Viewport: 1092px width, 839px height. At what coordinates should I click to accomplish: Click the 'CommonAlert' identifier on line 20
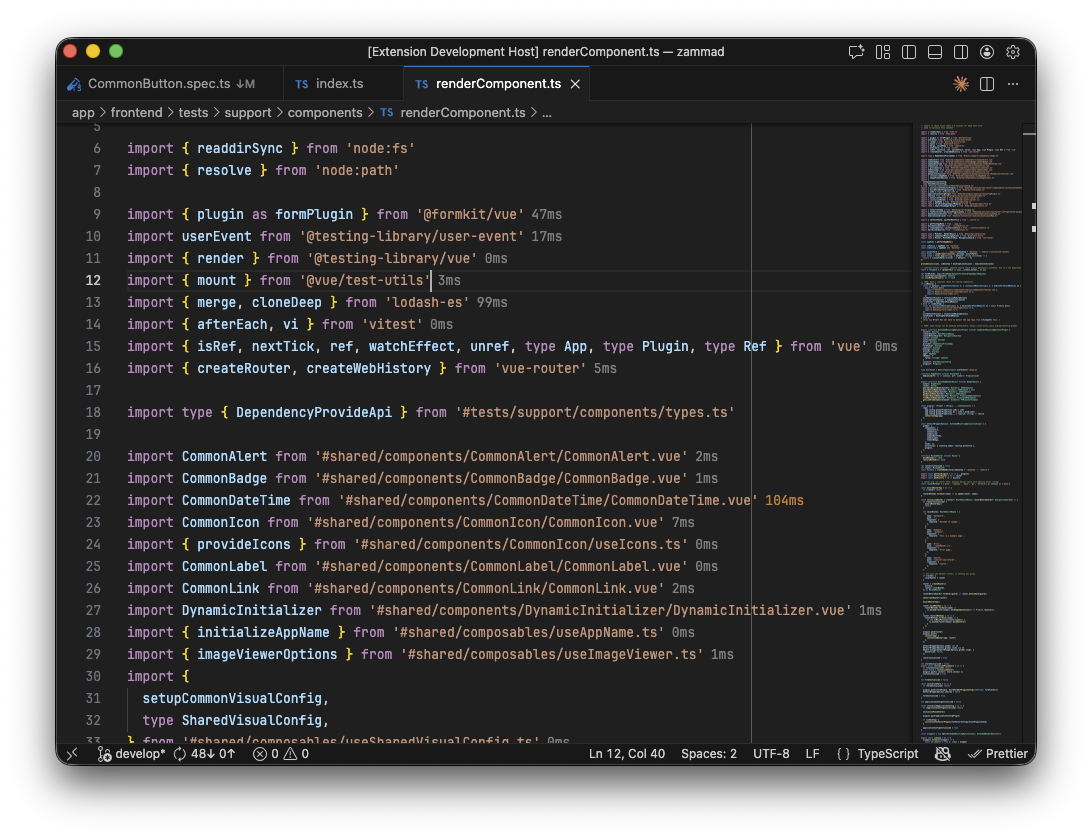224,457
